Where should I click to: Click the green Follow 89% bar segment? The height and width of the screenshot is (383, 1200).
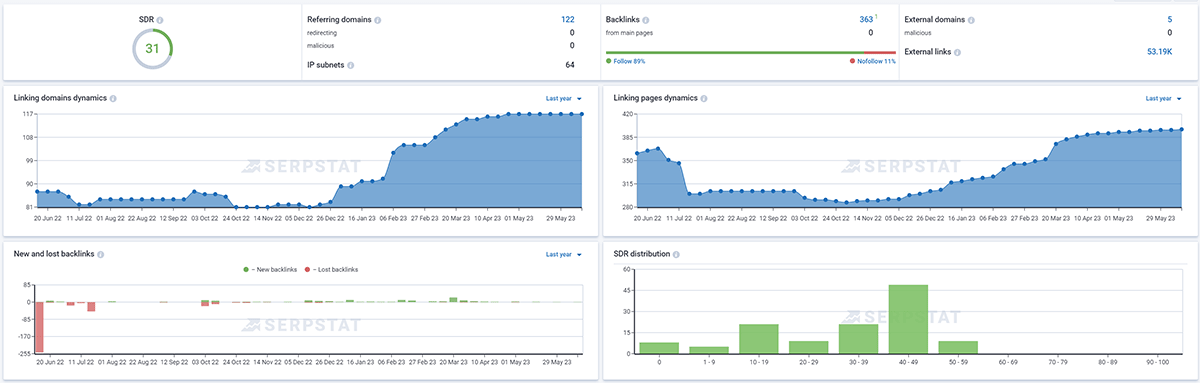(x=734, y=52)
